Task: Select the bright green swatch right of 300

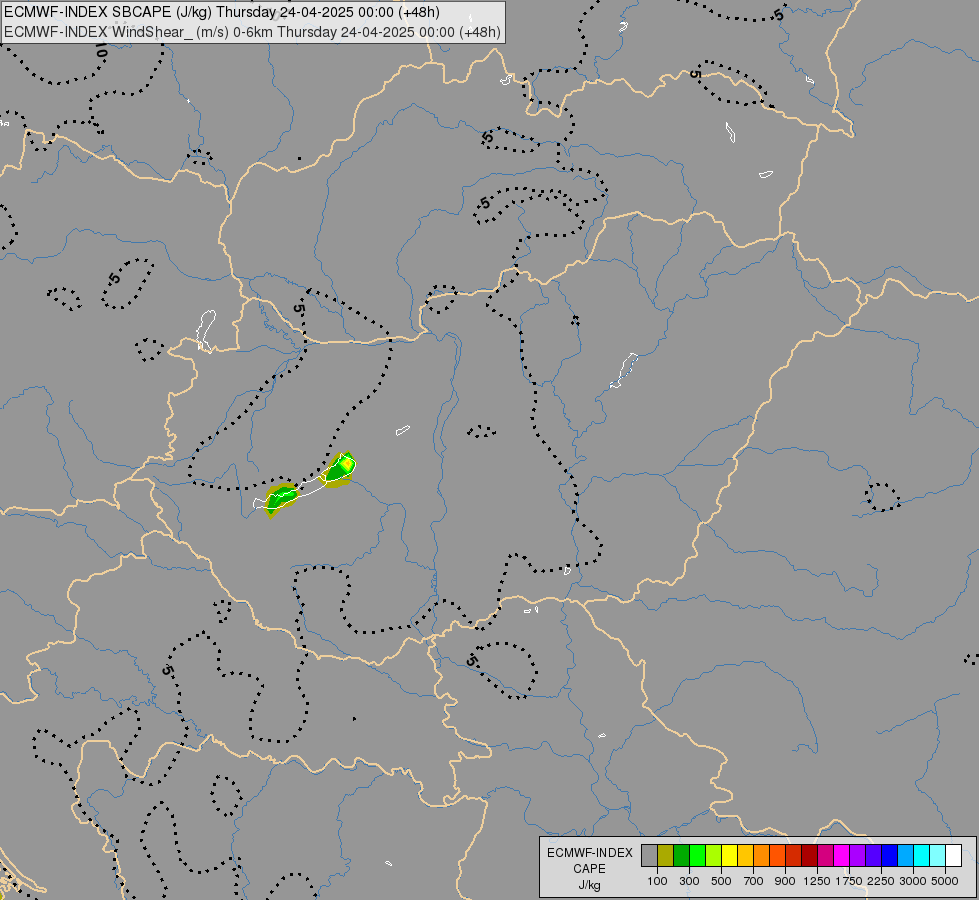Action: [697, 856]
